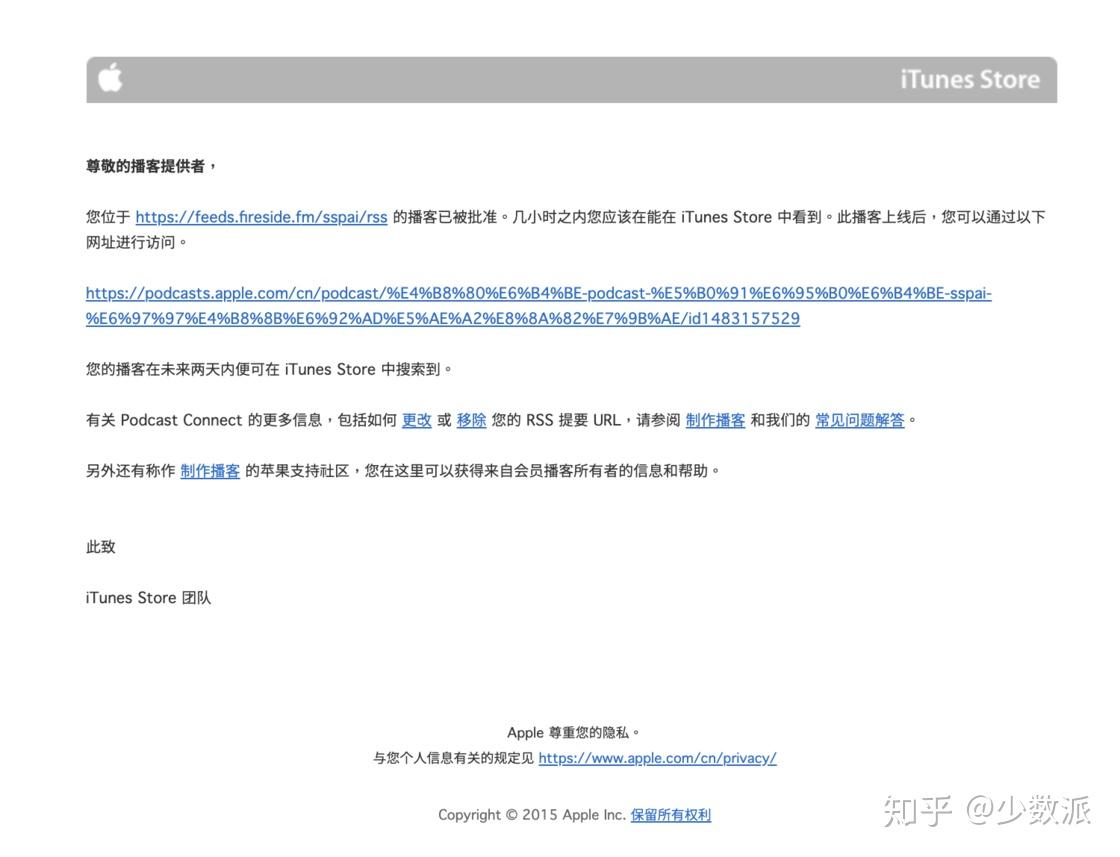Click the Apple logo in header
The width and height of the screenshot is (1120, 857).
click(x=110, y=78)
